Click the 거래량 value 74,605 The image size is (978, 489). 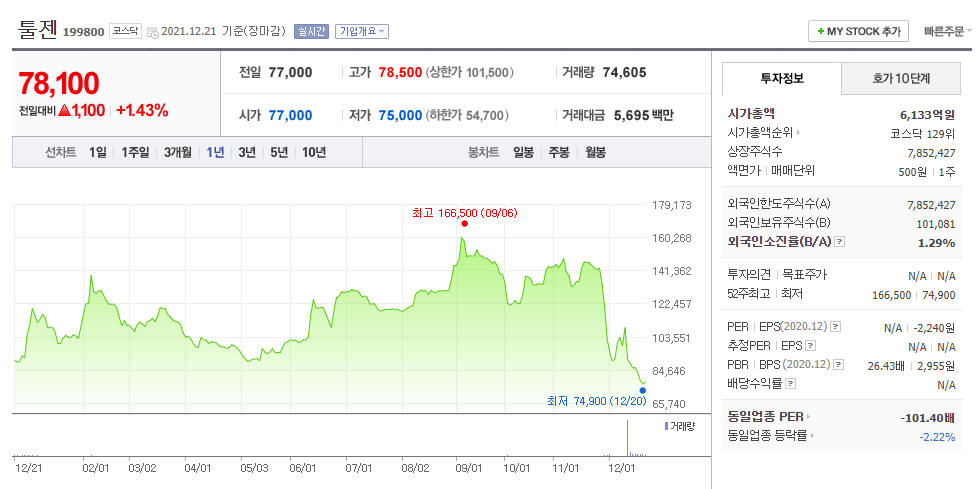click(624, 72)
